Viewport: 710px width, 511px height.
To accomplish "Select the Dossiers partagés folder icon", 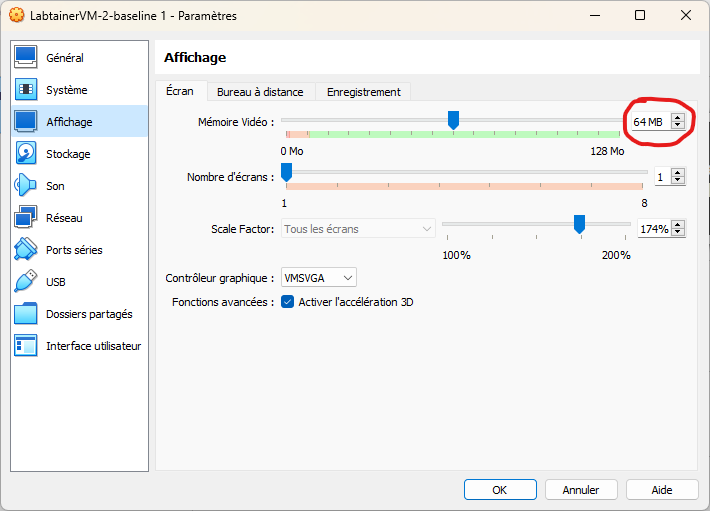I will point(26,314).
